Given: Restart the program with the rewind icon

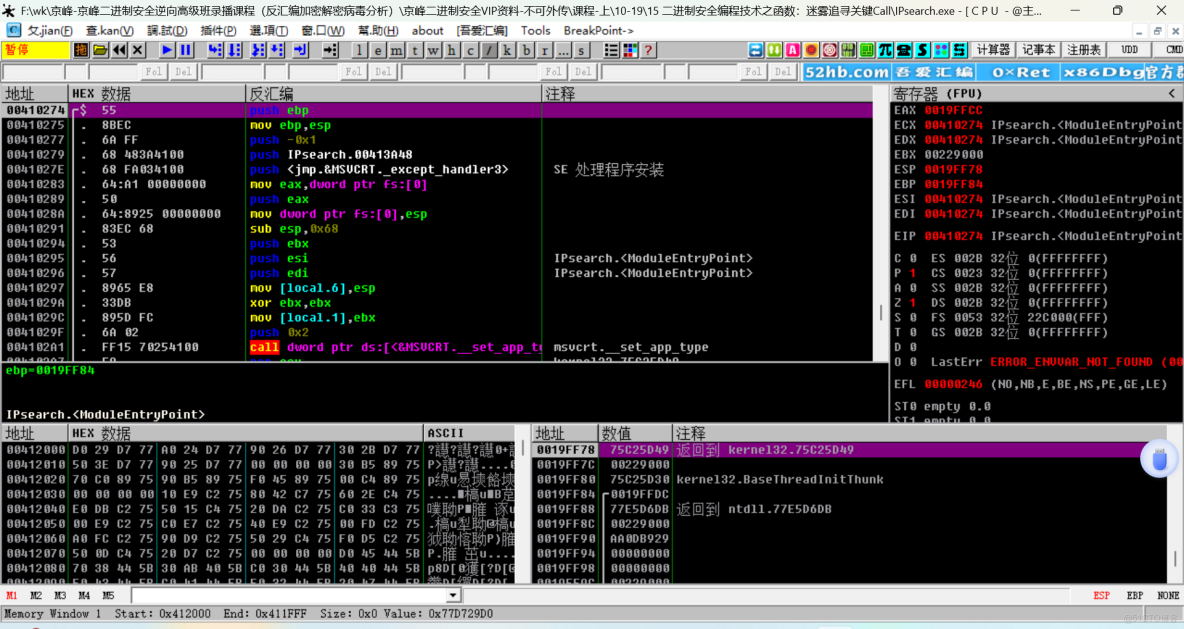Looking at the screenshot, I should [119, 51].
